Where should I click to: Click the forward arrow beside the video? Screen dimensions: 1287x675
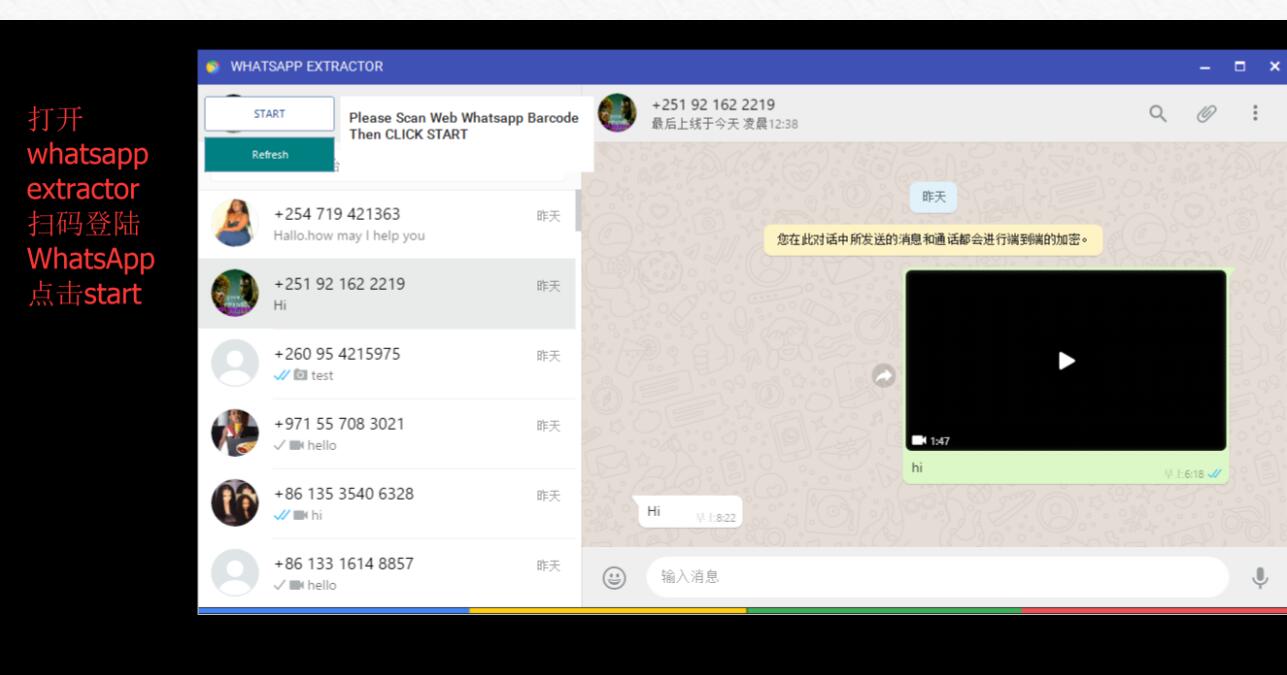point(884,375)
